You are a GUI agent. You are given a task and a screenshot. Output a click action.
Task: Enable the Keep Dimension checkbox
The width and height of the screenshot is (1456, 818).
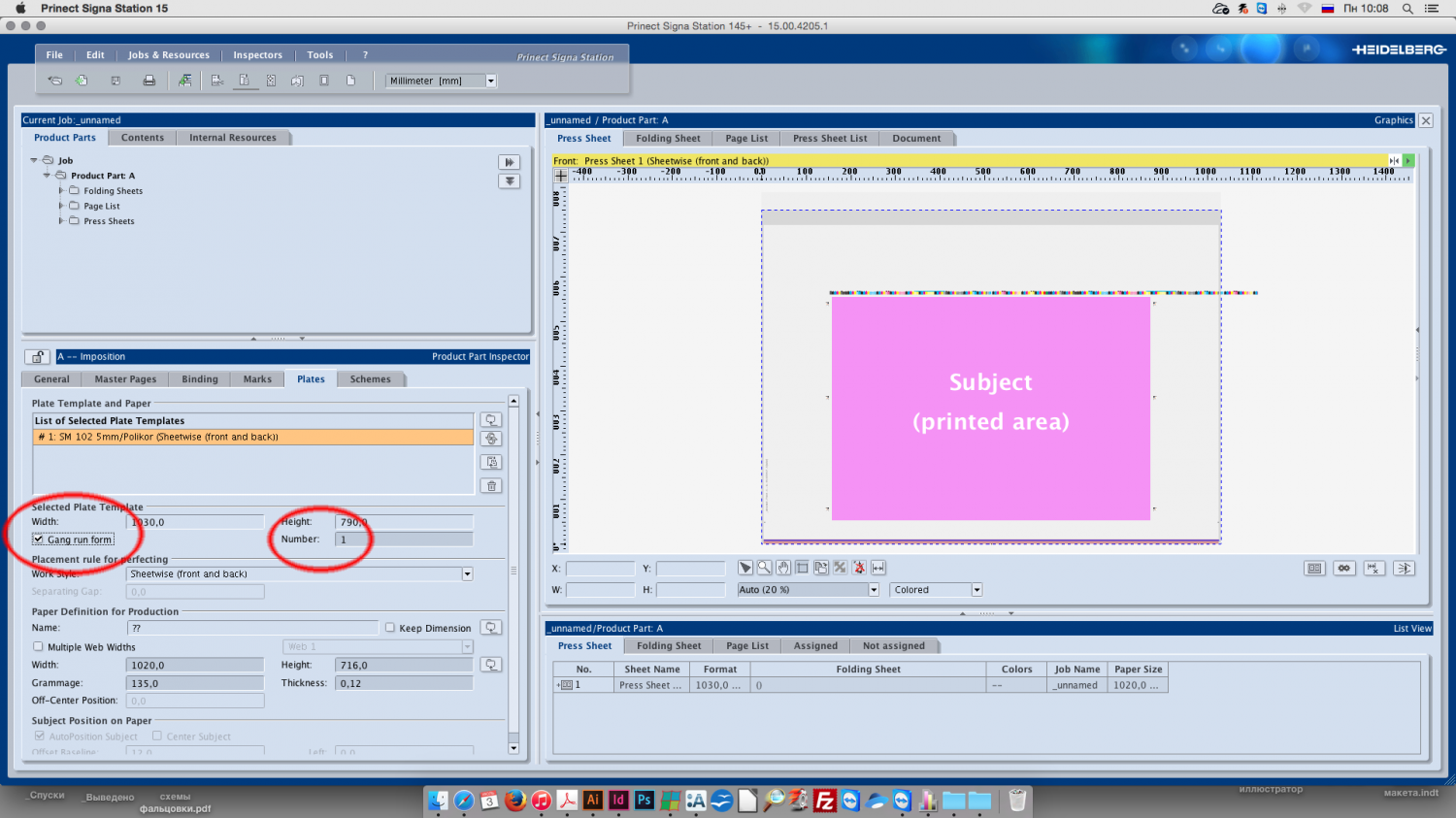(x=390, y=628)
